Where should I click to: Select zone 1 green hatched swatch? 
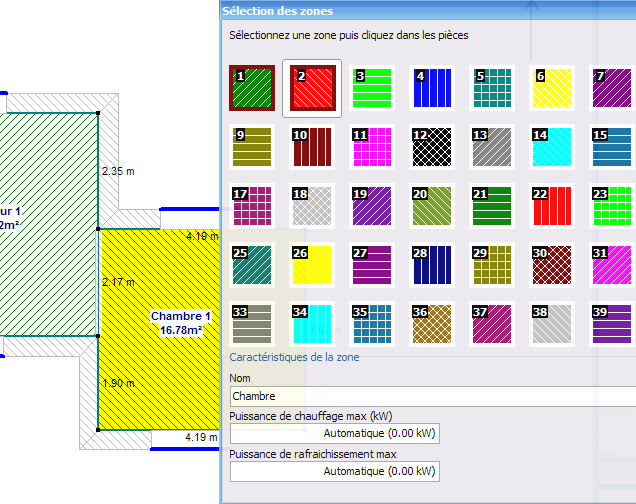click(252, 88)
